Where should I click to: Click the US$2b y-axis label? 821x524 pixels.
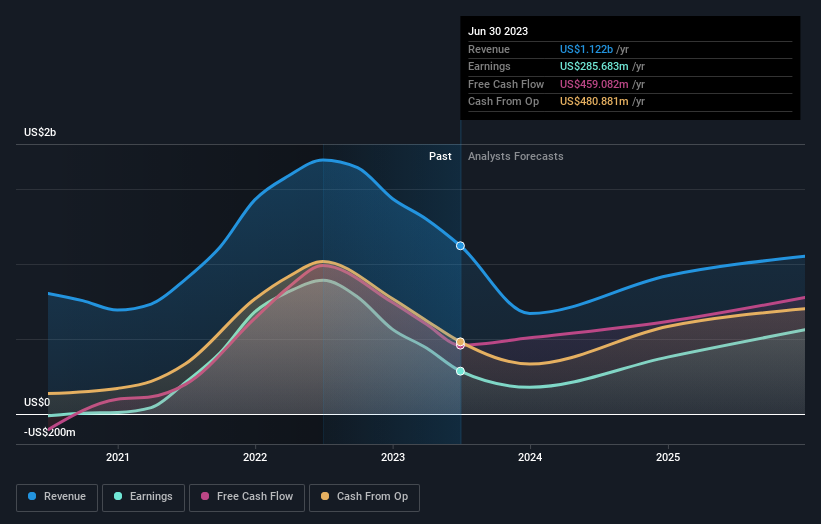click(x=40, y=132)
